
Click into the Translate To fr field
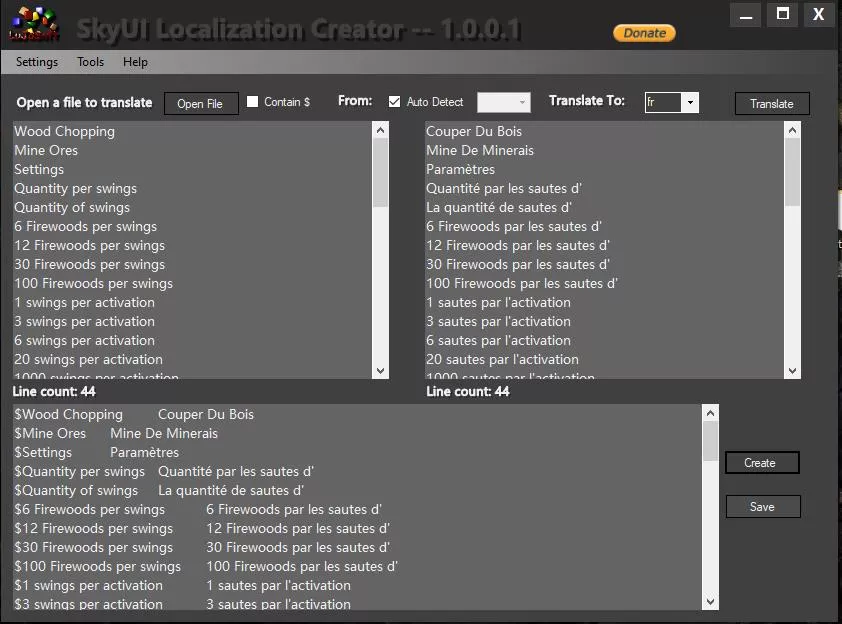[x=663, y=102]
